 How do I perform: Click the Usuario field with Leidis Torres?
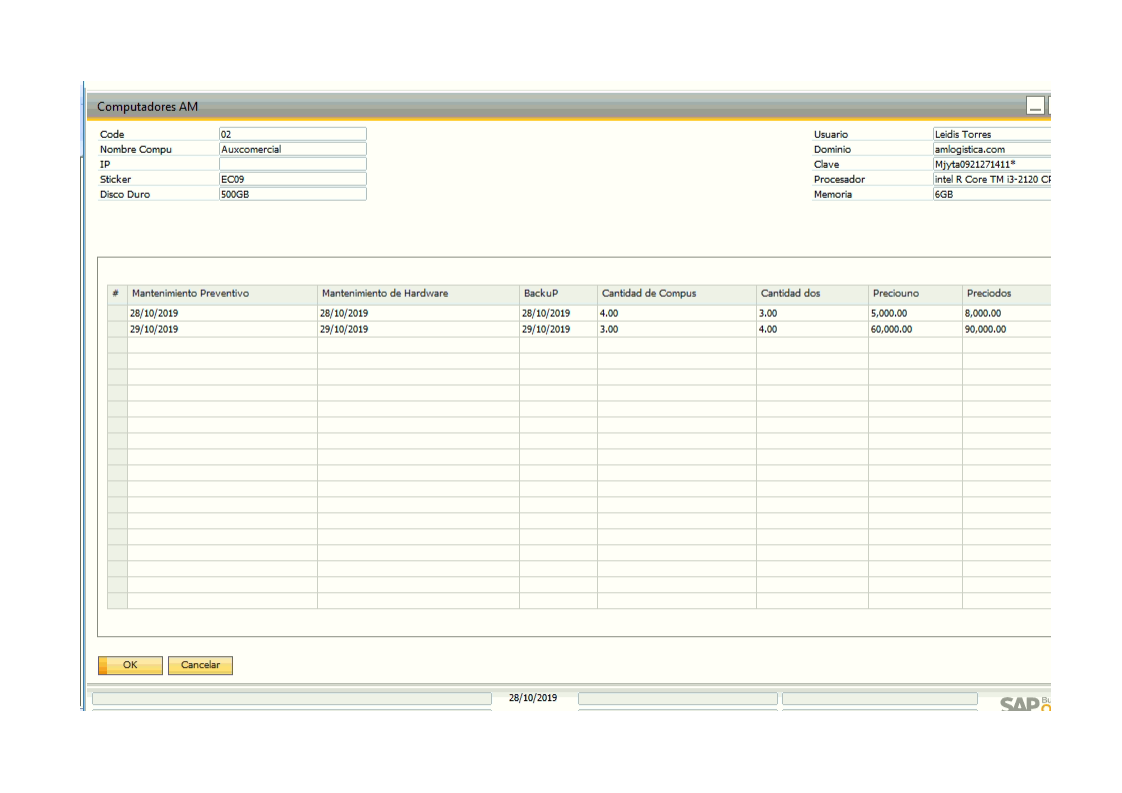[x=992, y=134]
